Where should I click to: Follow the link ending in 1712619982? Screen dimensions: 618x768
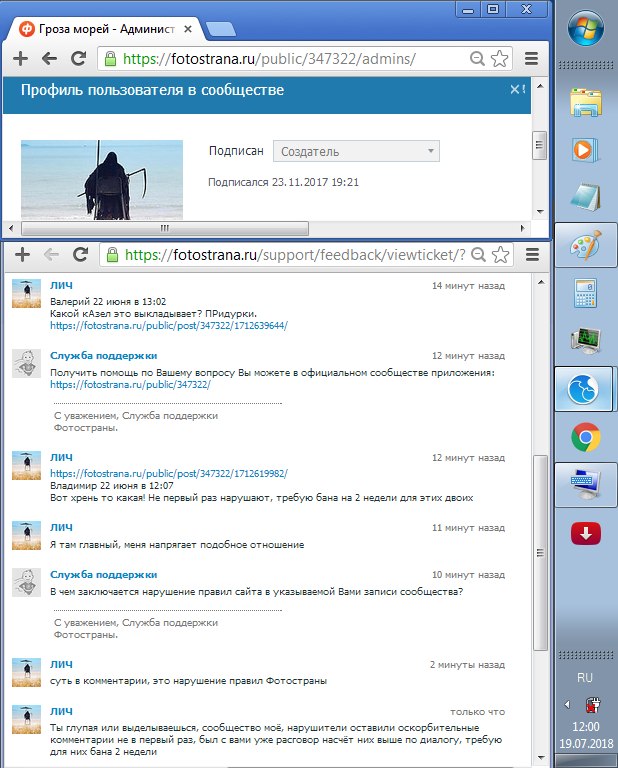pyautogui.click(x=168, y=473)
